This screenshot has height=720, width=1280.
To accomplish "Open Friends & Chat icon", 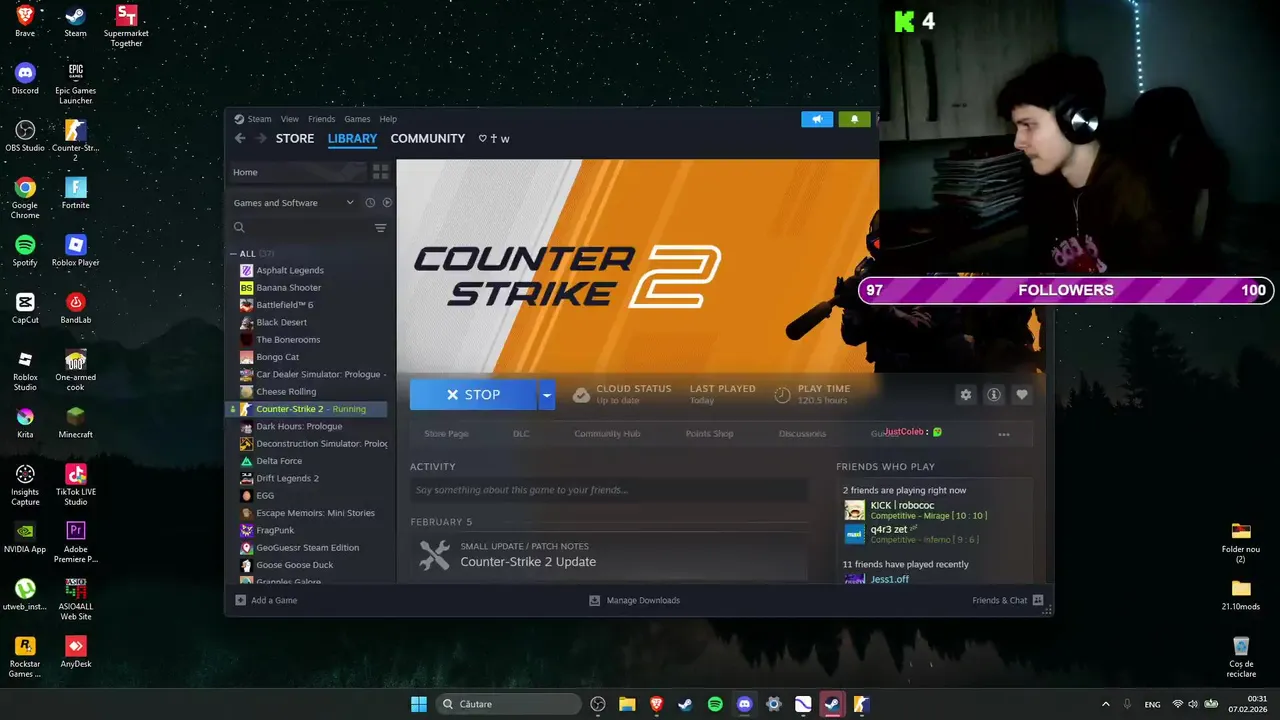I will coord(1038,600).
